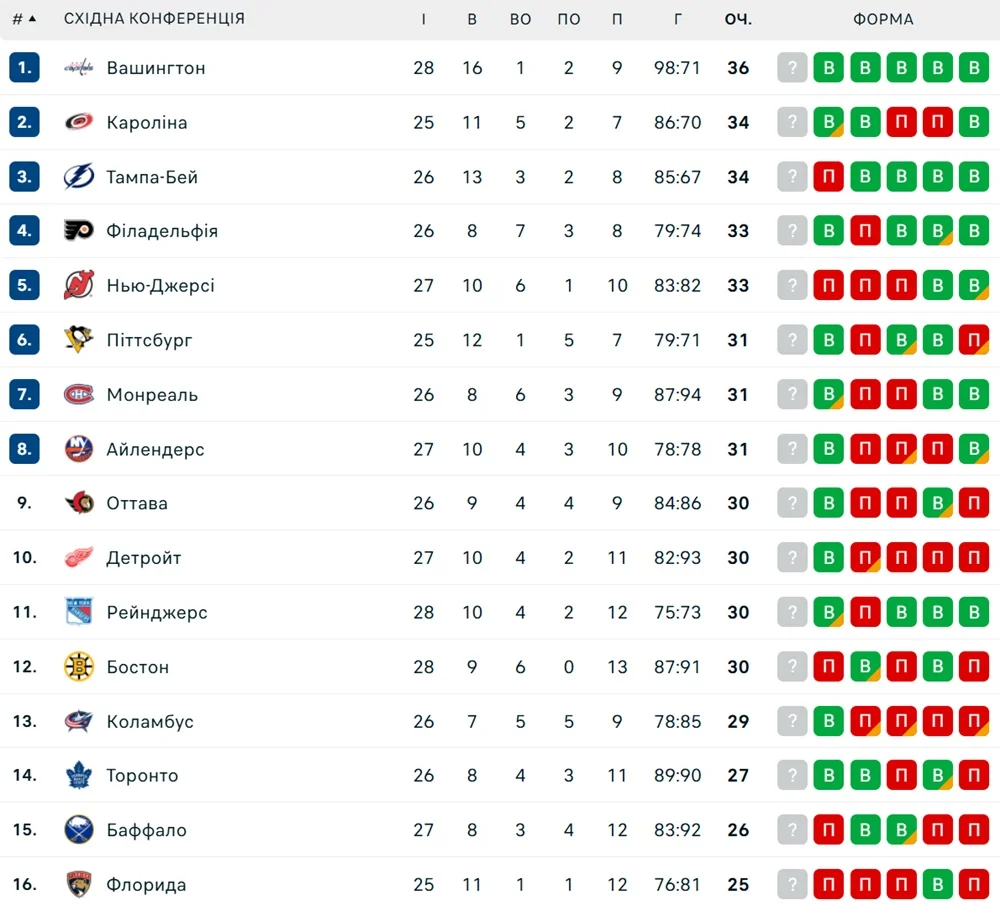Click Florida's green В win badge
Image resolution: width=1000 pixels, height=905 pixels.
coord(937,884)
